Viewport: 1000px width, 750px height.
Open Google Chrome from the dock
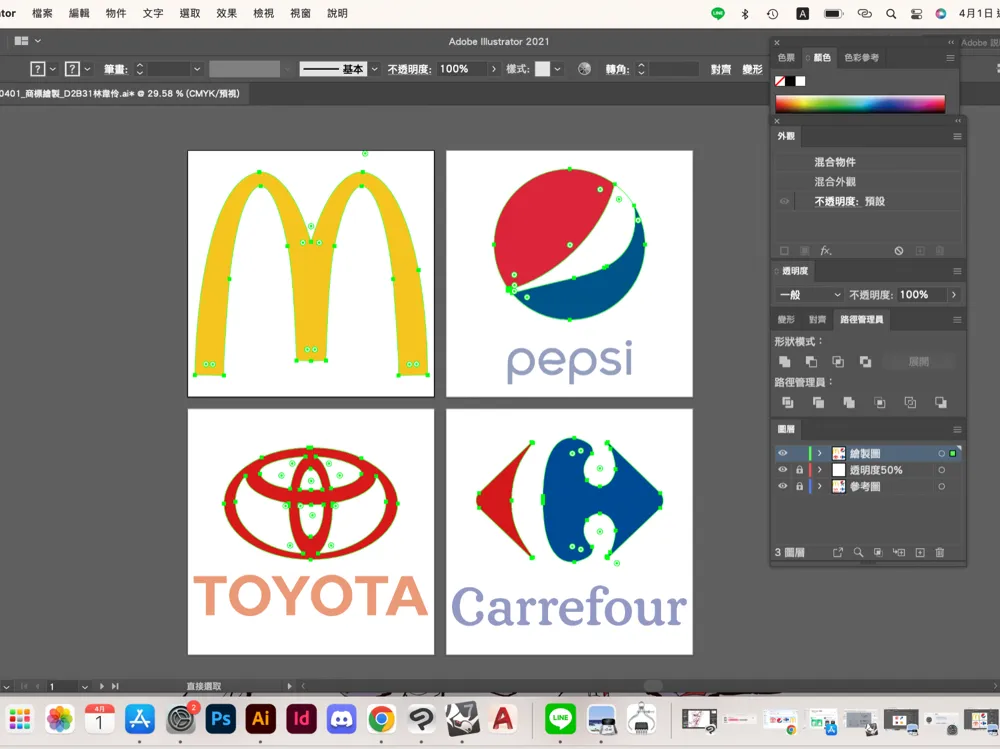point(381,719)
